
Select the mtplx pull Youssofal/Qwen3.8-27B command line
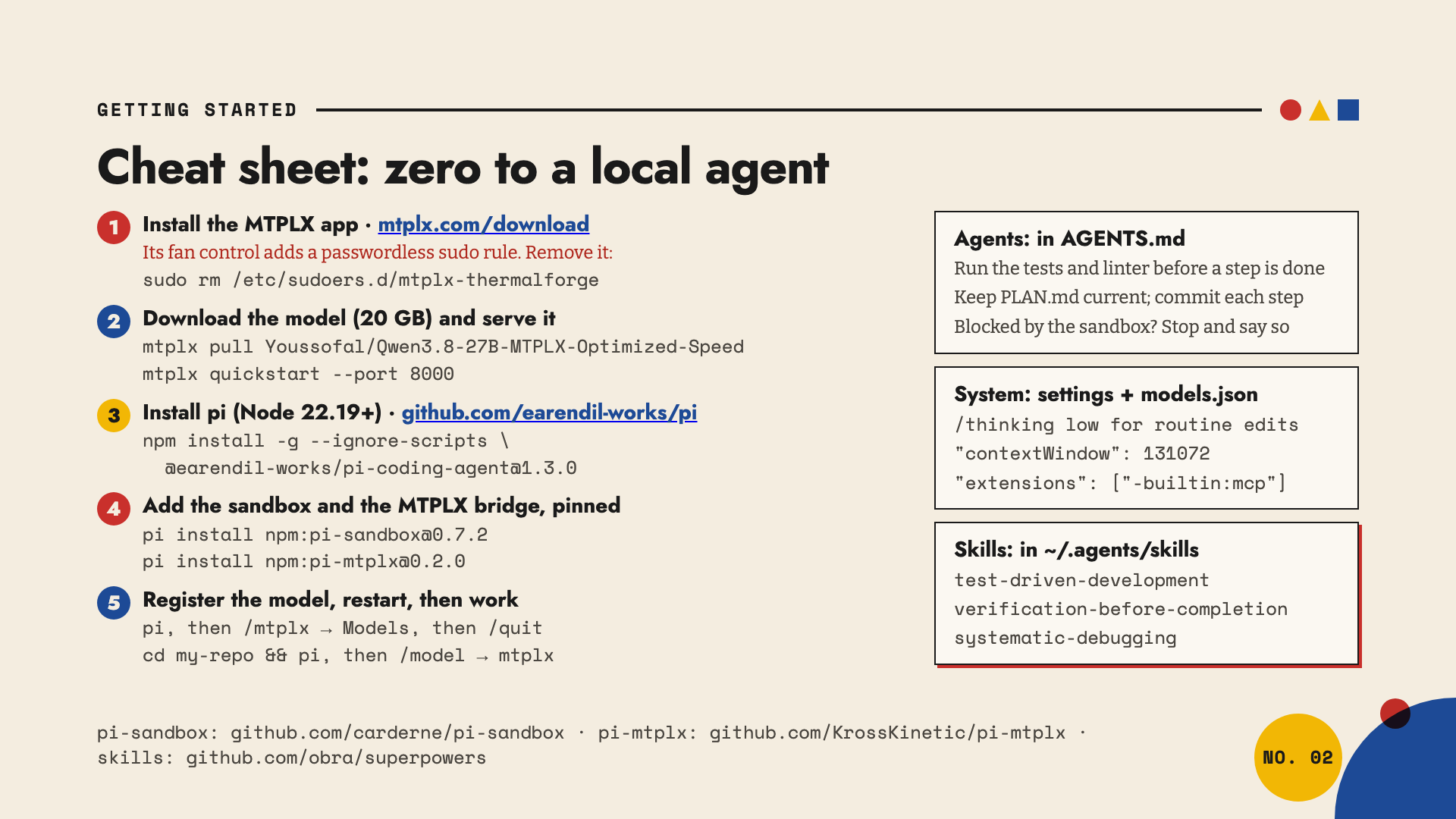[x=443, y=347]
